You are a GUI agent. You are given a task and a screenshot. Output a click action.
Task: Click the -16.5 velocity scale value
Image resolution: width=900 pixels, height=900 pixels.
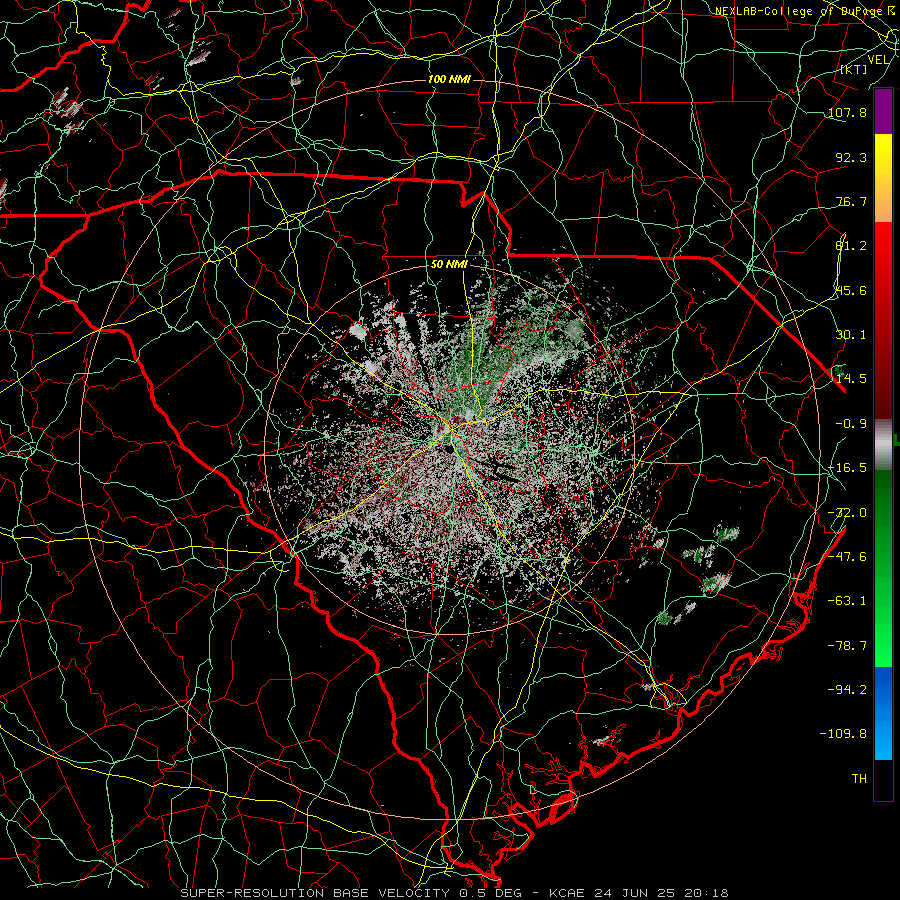click(847, 467)
